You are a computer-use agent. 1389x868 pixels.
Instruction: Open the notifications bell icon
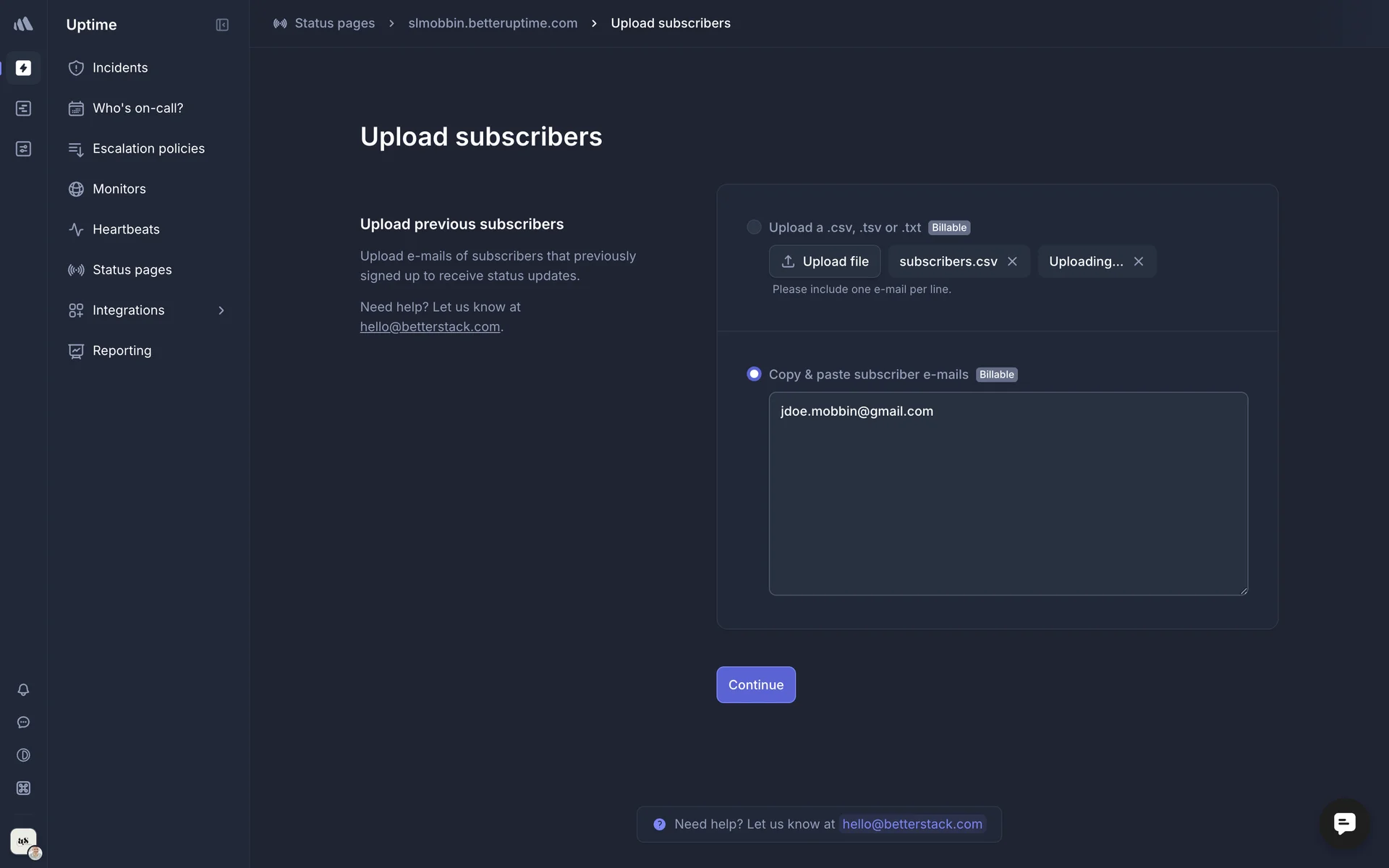[23, 689]
